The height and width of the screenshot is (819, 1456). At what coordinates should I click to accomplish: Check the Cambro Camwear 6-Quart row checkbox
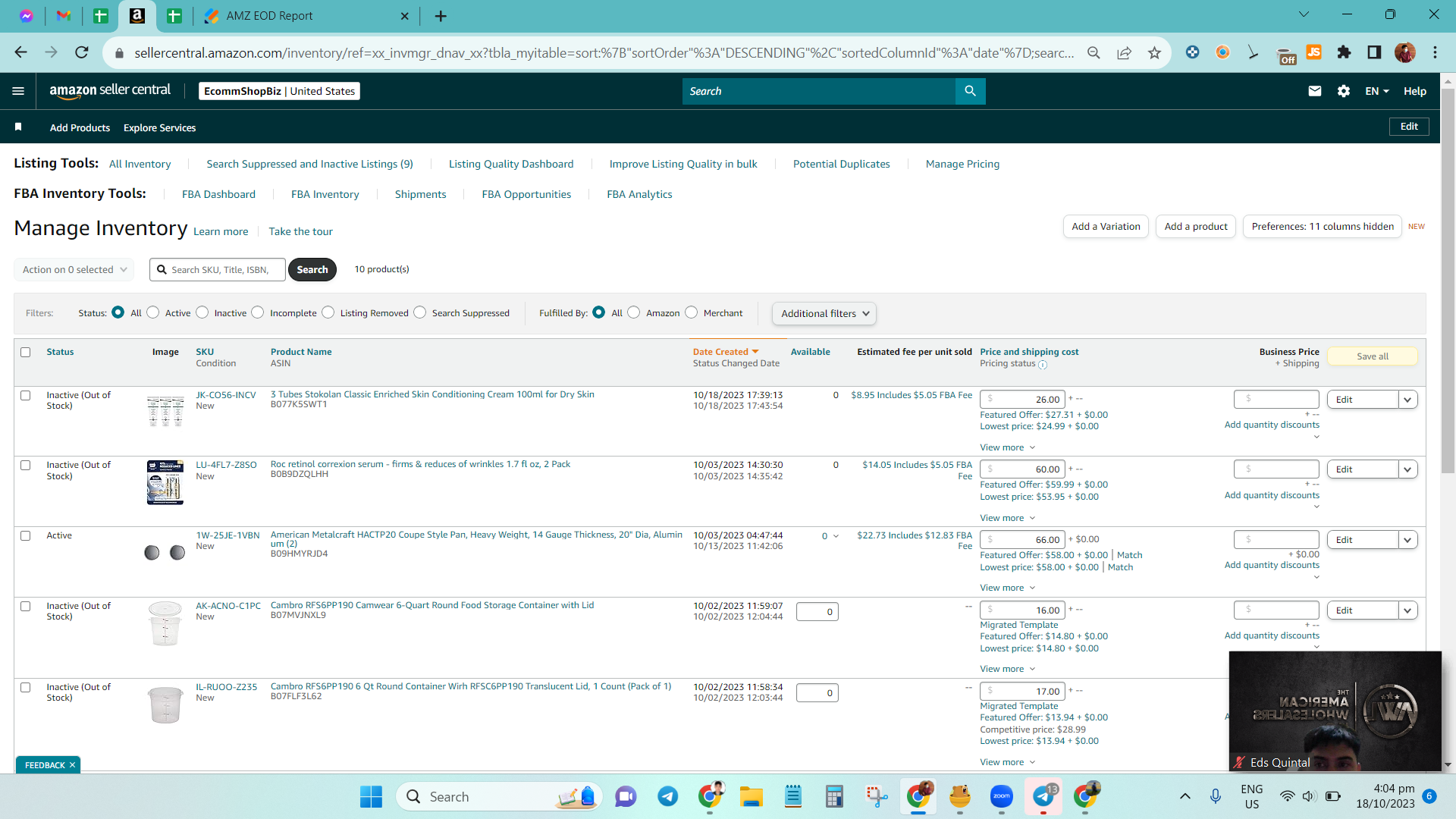coord(26,606)
